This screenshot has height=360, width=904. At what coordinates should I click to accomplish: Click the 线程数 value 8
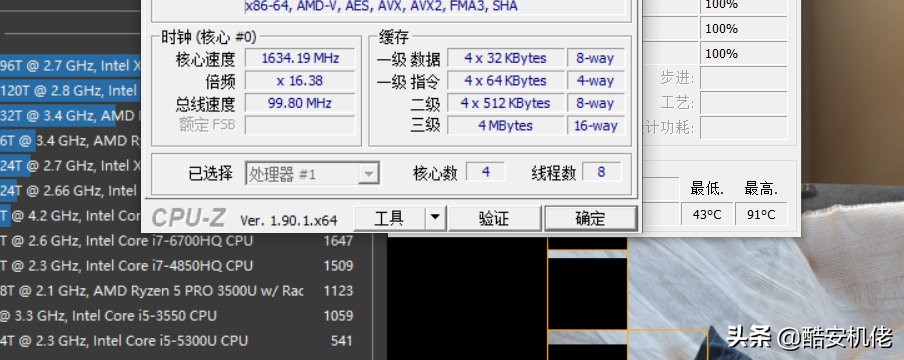[x=601, y=172]
